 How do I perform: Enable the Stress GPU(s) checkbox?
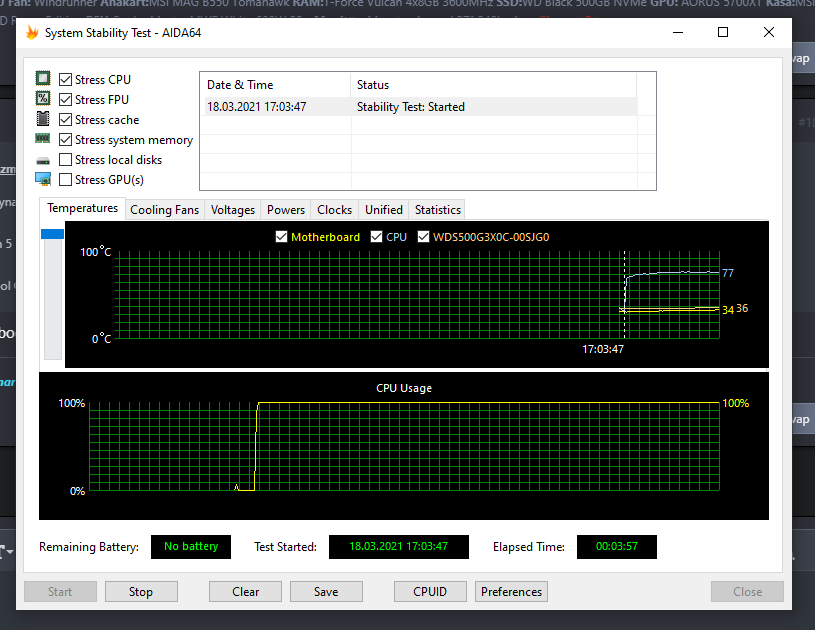[x=65, y=179]
